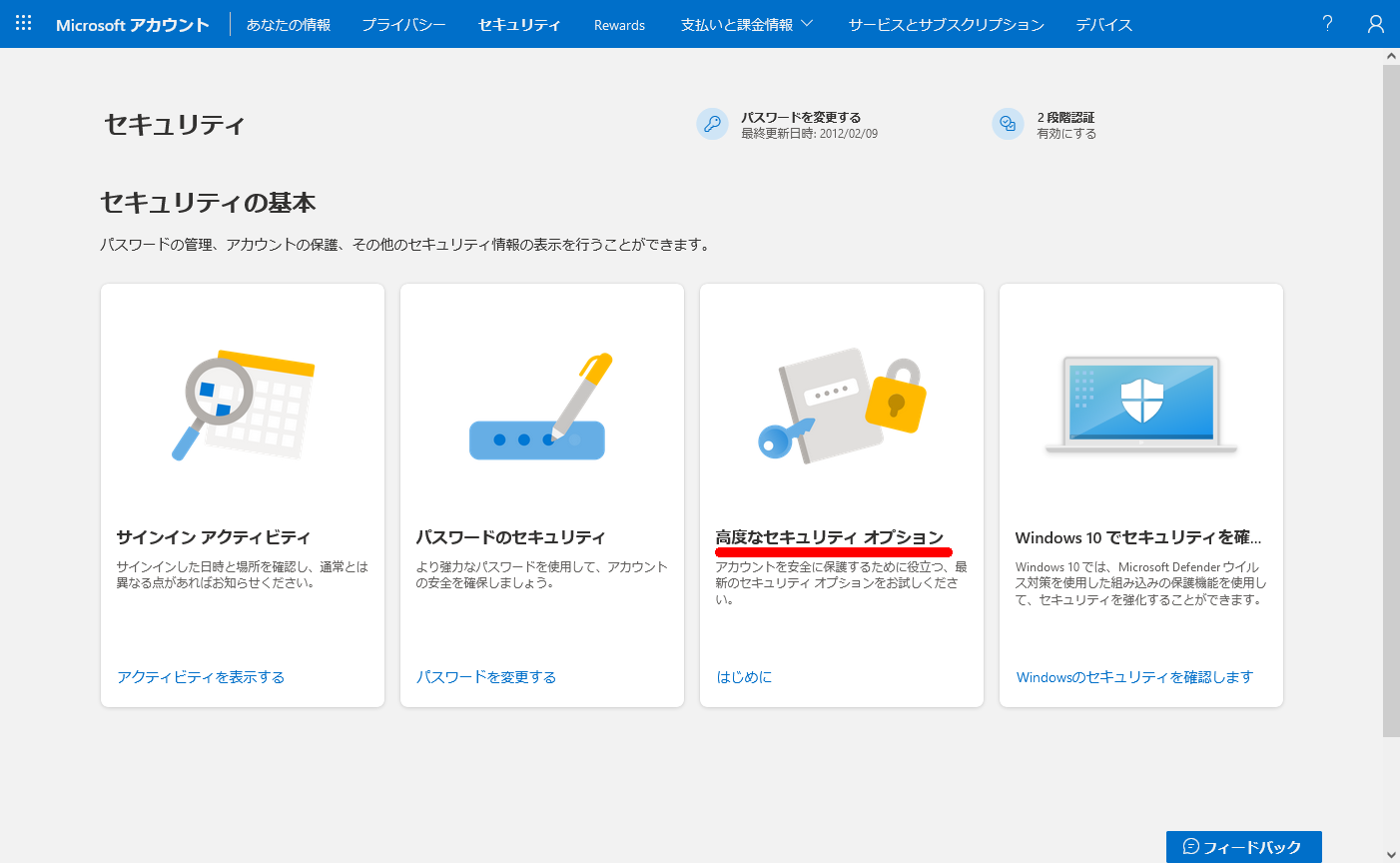Open the account profile icon
This screenshot has width=1400, height=863.
point(1376,24)
